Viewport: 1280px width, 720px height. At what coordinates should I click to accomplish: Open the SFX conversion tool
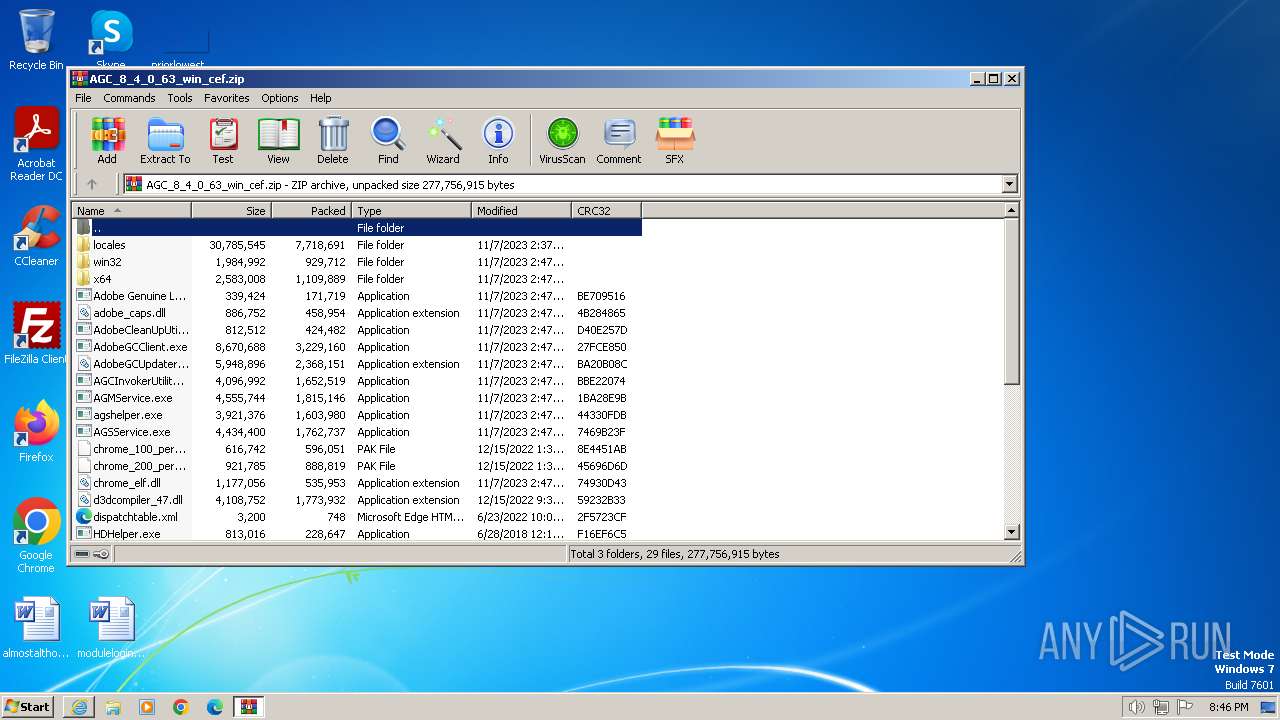click(x=675, y=140)
